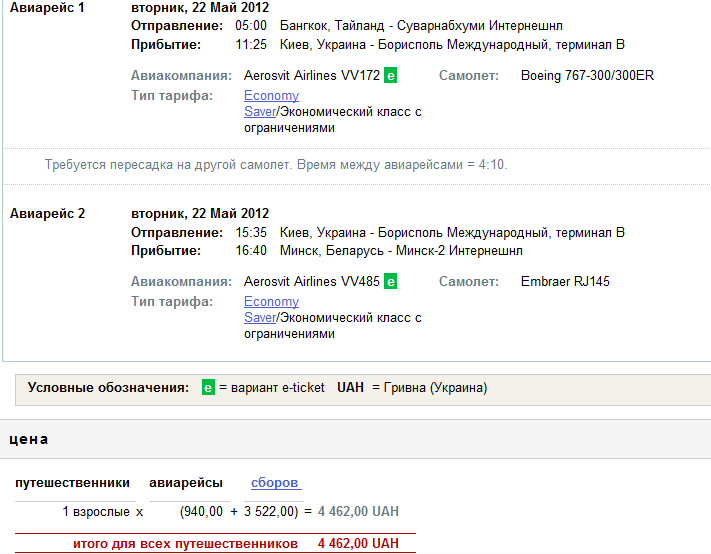711x554 pixels.
Task: Open the сборов taxes link
Action: 274,483
